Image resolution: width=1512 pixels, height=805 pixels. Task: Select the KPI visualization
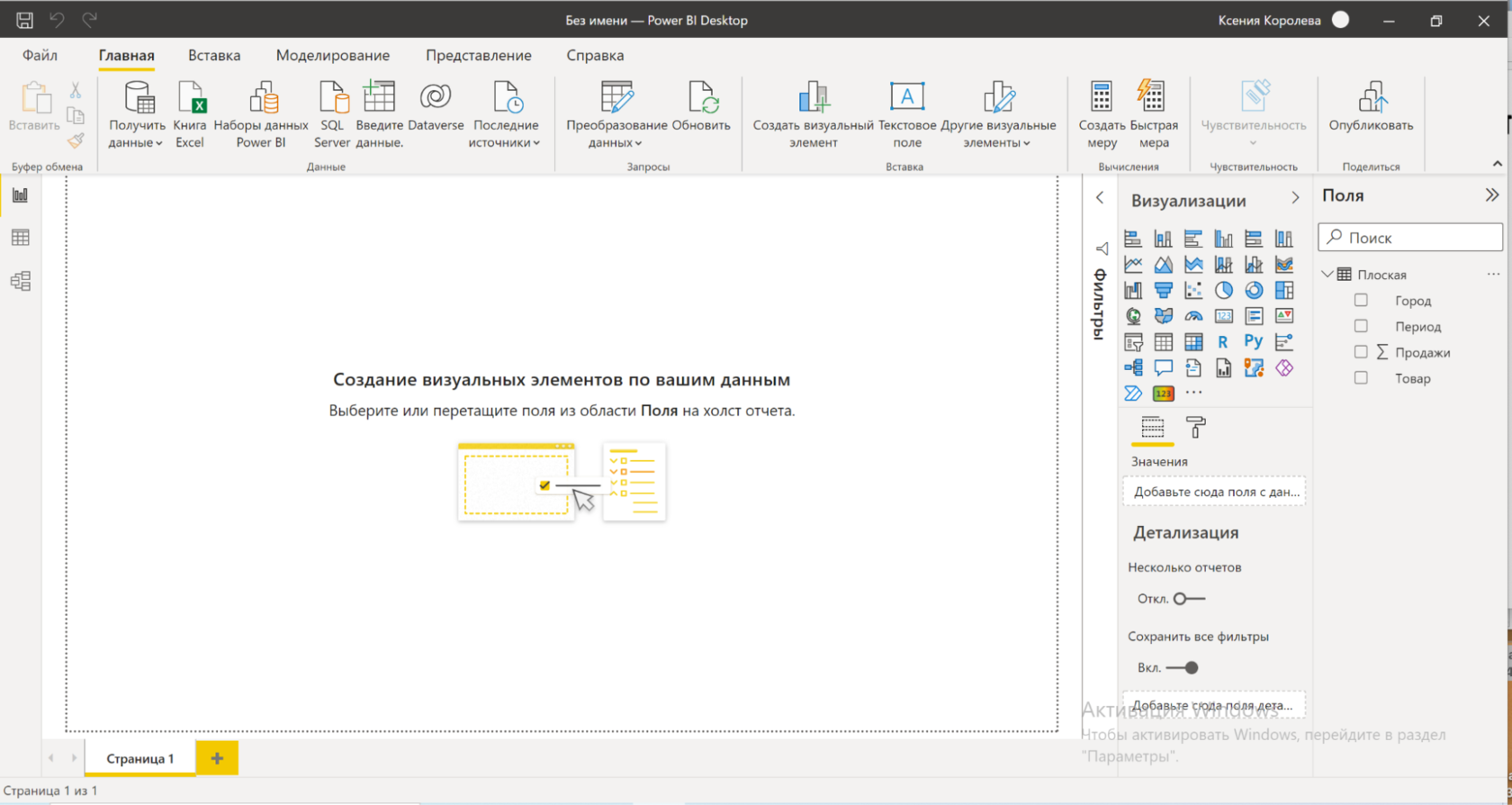(1284, 316)
